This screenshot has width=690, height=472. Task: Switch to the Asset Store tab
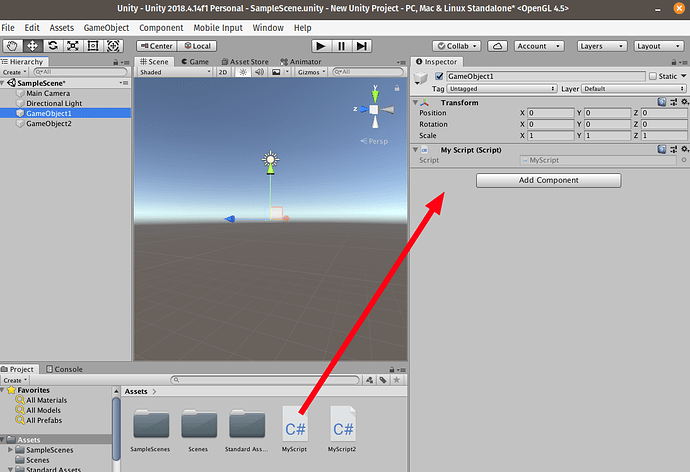[245, 62]
